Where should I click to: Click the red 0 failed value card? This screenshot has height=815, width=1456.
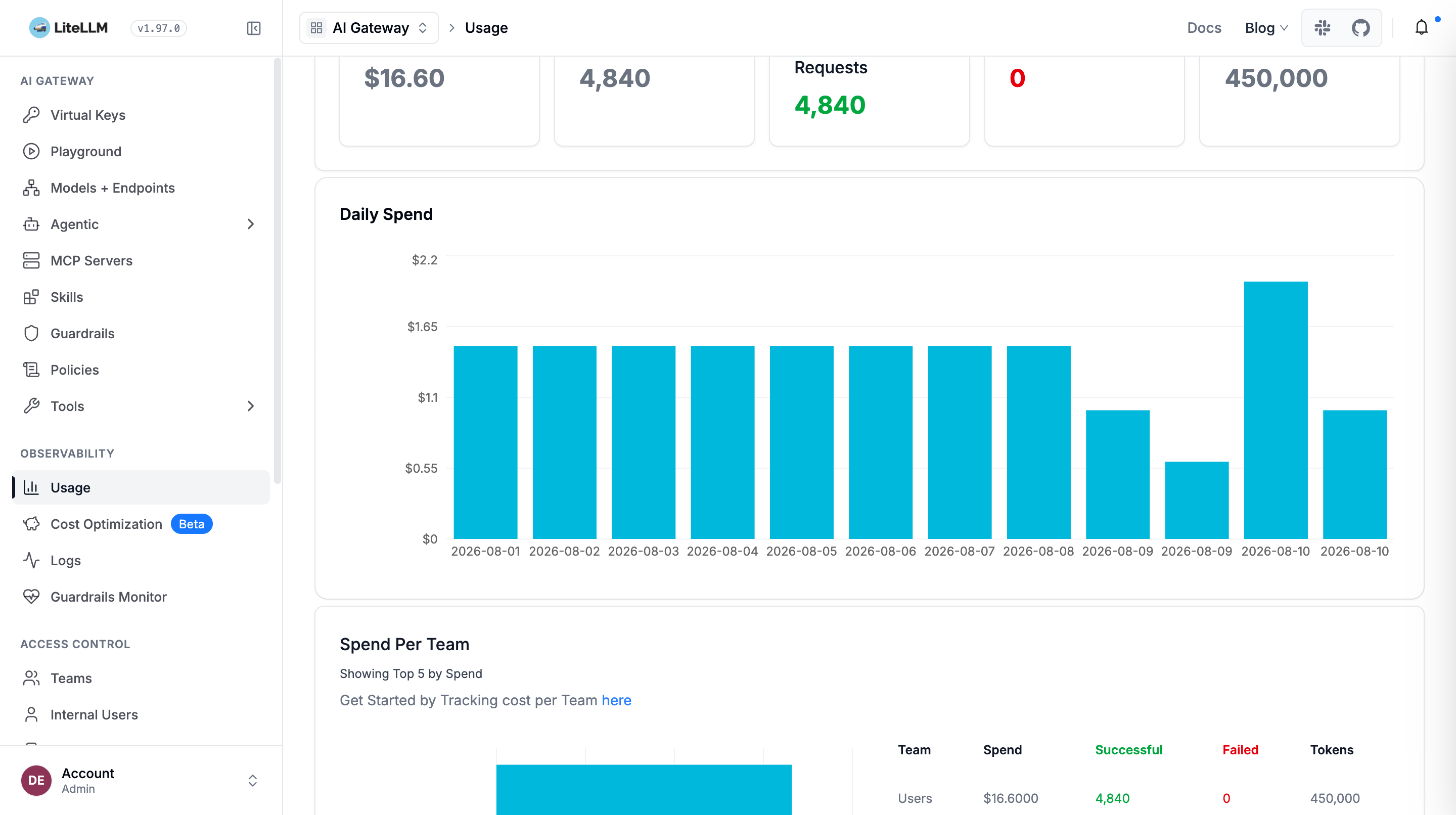[x=1017, y=78]
